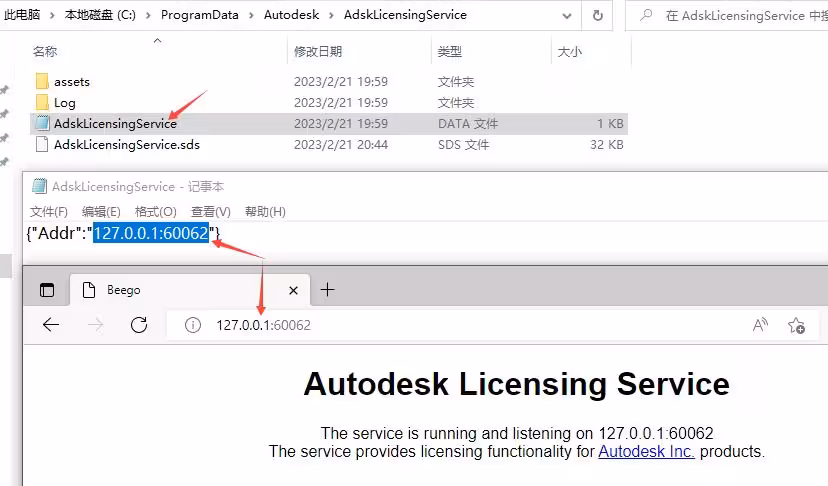Close the Beego browser tab
Viewport: 828px width, 486px height.
coord(294,290)
